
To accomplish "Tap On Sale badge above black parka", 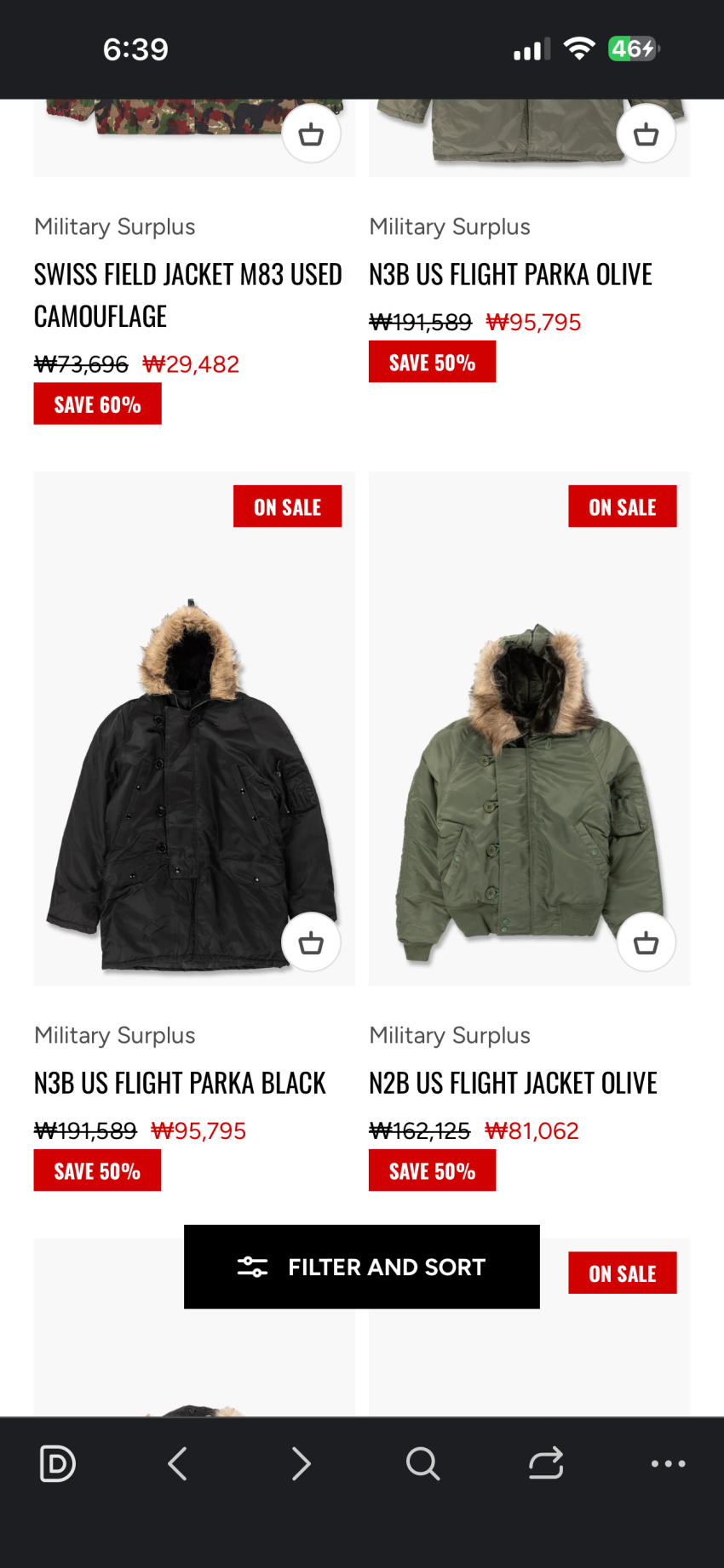I will pos(287,506).
